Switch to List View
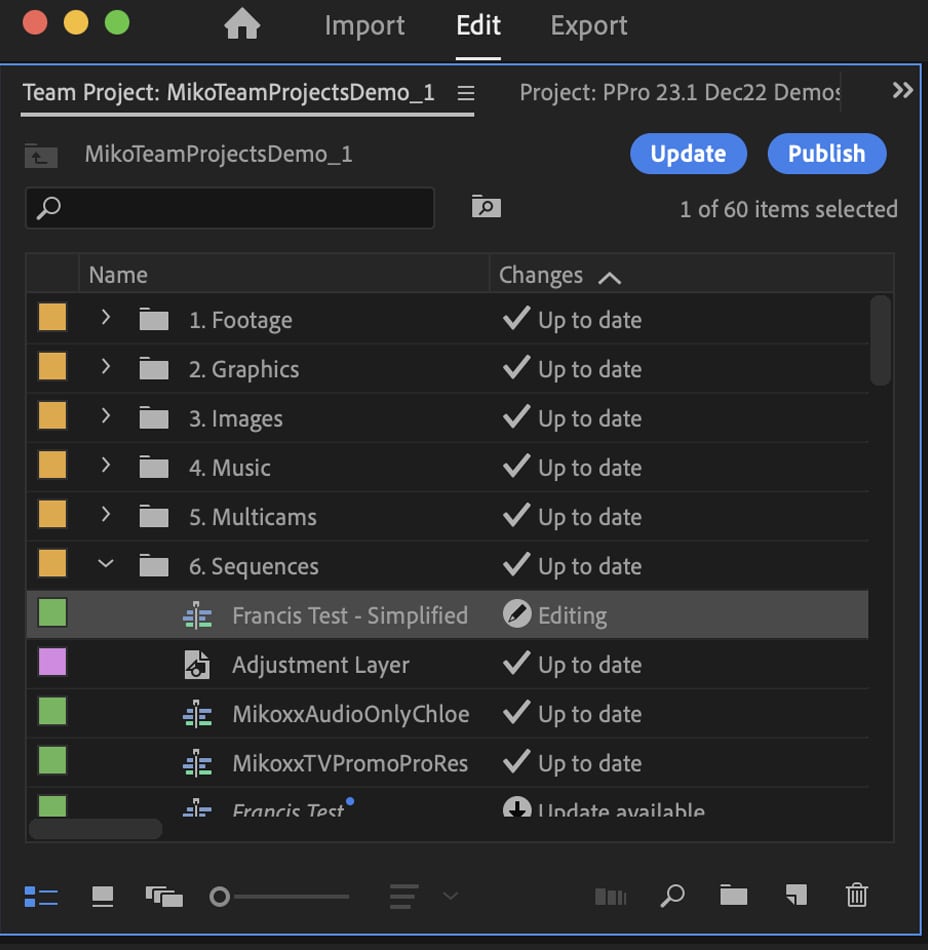Image resolution: width=928 pixels, height=950 pixels. click(41, 897)
